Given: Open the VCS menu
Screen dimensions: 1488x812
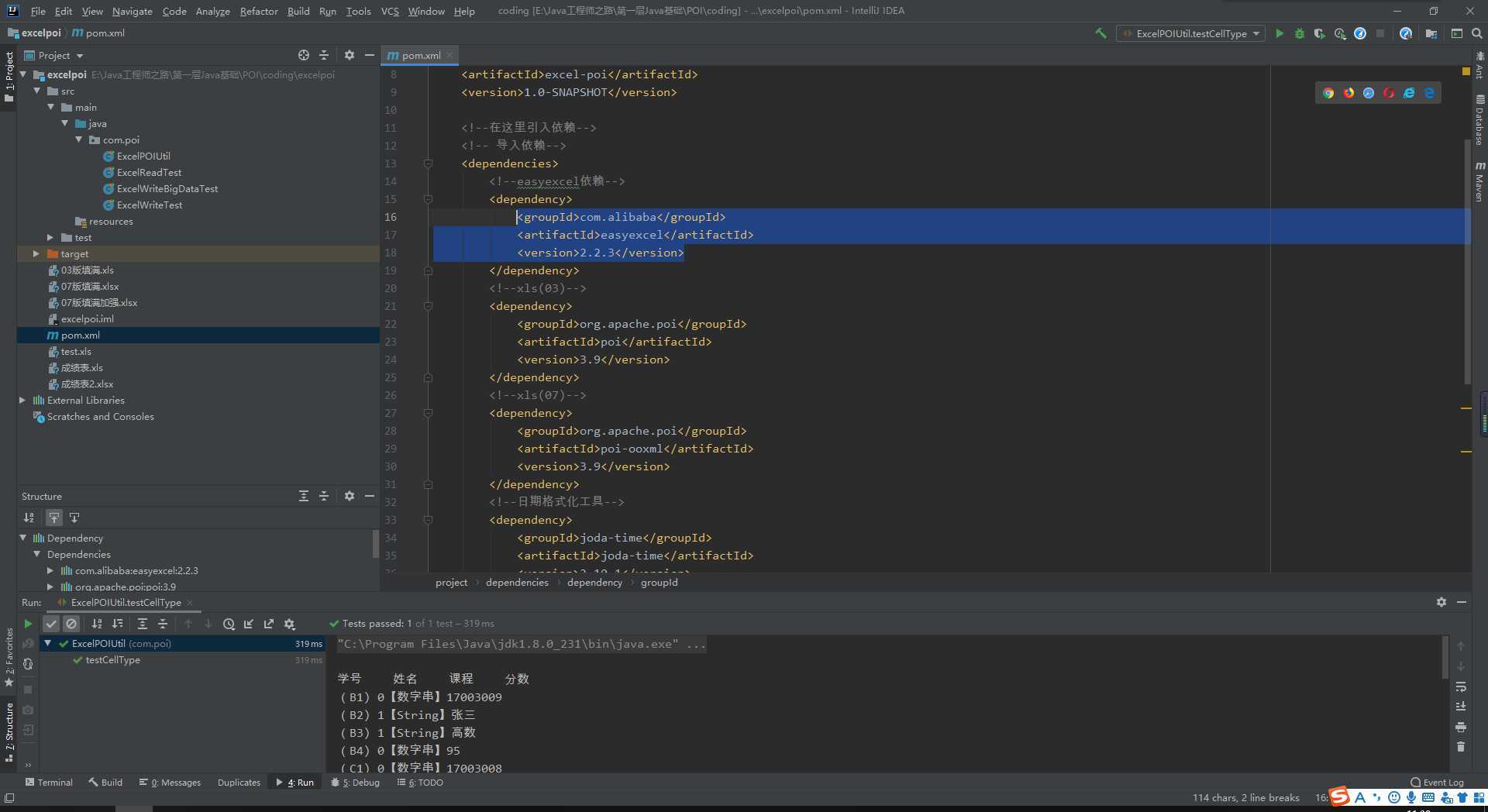Looking at the screenshot, I should point(390,11).
